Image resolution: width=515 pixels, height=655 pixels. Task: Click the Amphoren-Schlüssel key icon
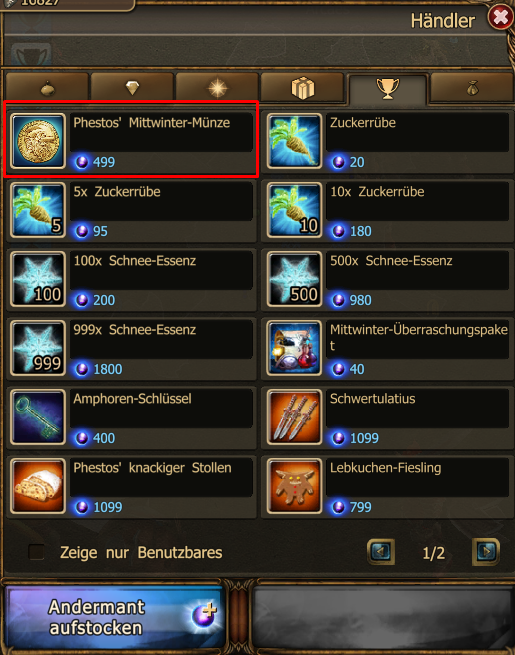(x=38, y=417)
